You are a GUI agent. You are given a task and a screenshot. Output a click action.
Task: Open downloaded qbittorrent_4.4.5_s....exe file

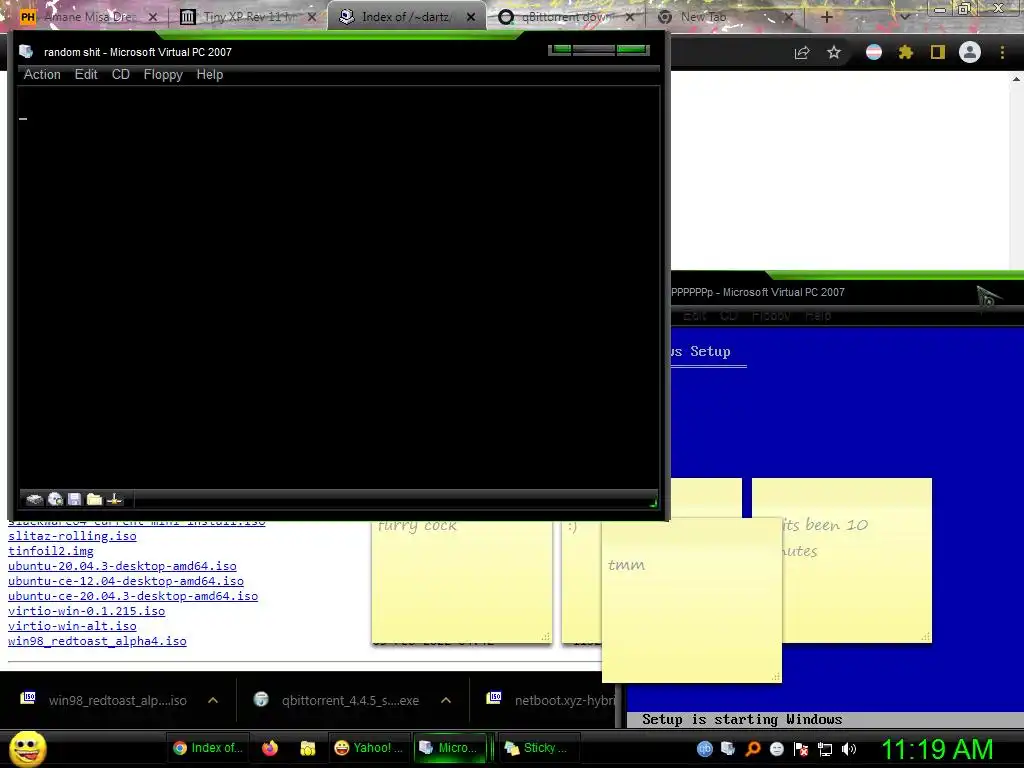(x=338, y=700)
